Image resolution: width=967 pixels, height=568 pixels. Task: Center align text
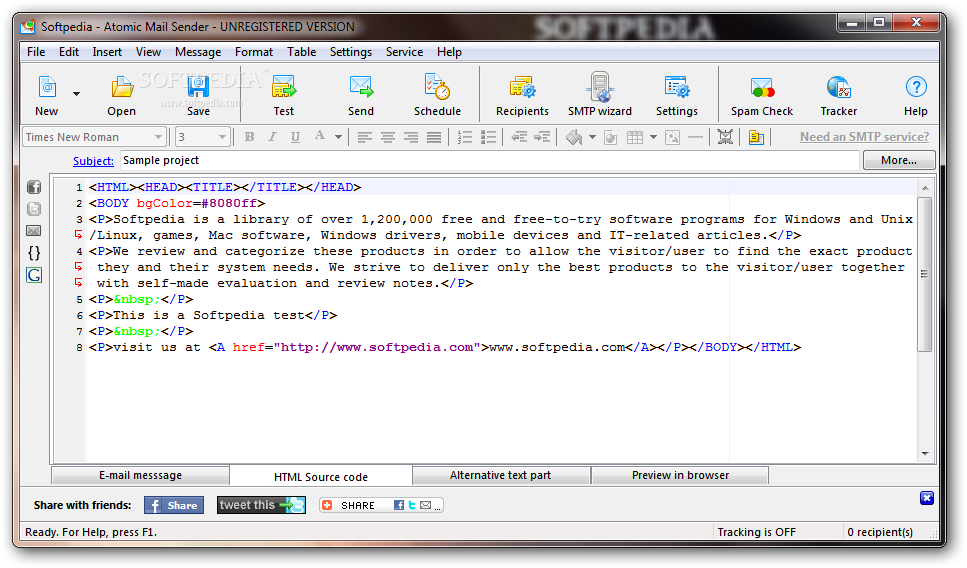click(388, 137)
